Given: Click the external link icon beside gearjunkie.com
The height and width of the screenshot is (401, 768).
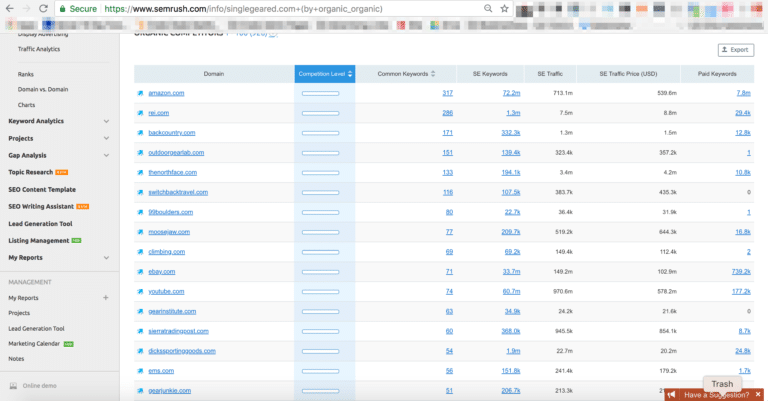Looking at the screenshot, I should pyautogui.click(x=140, y=391).
